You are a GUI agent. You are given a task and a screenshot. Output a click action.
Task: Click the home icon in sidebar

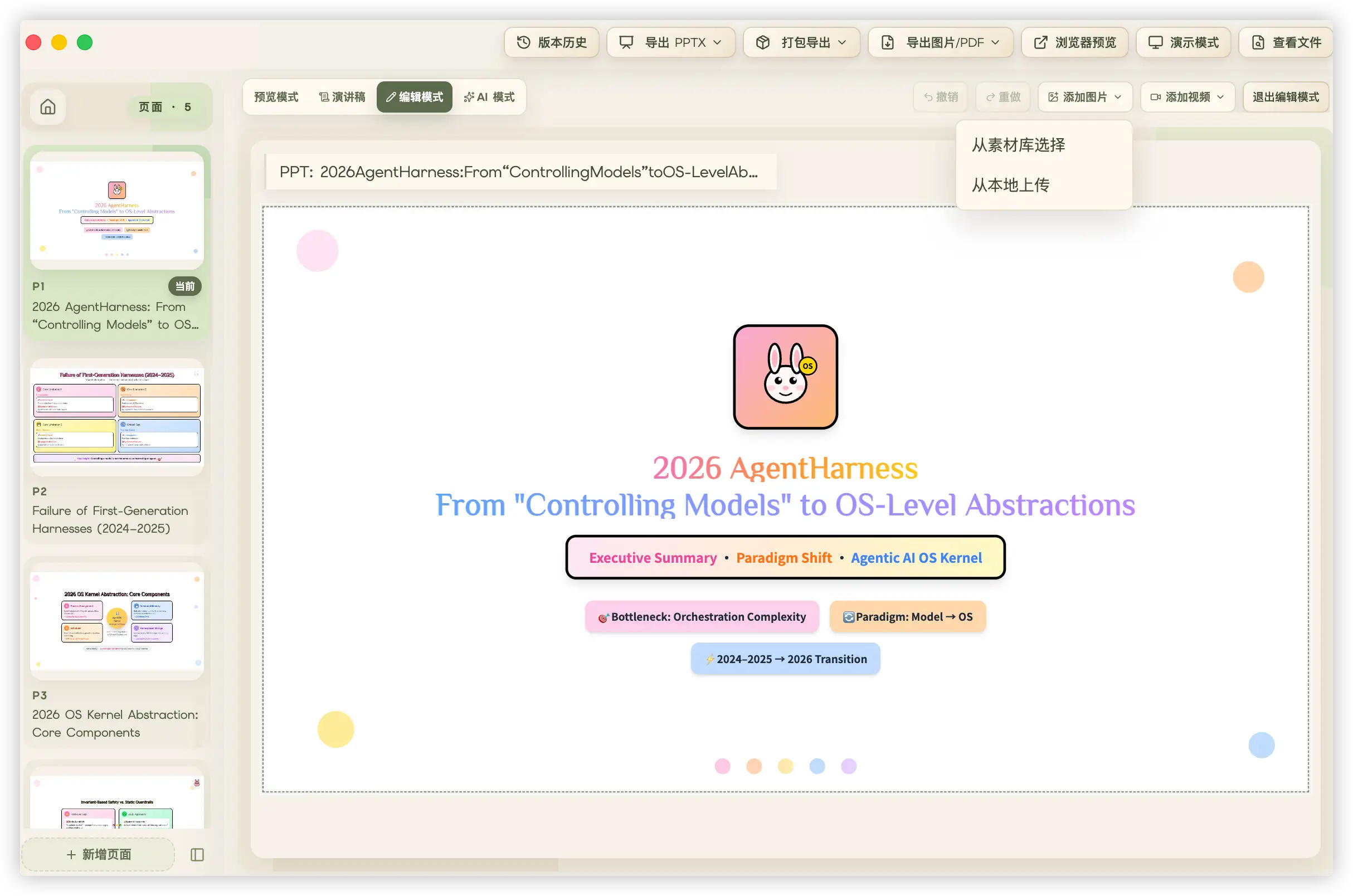coord(48,107)
